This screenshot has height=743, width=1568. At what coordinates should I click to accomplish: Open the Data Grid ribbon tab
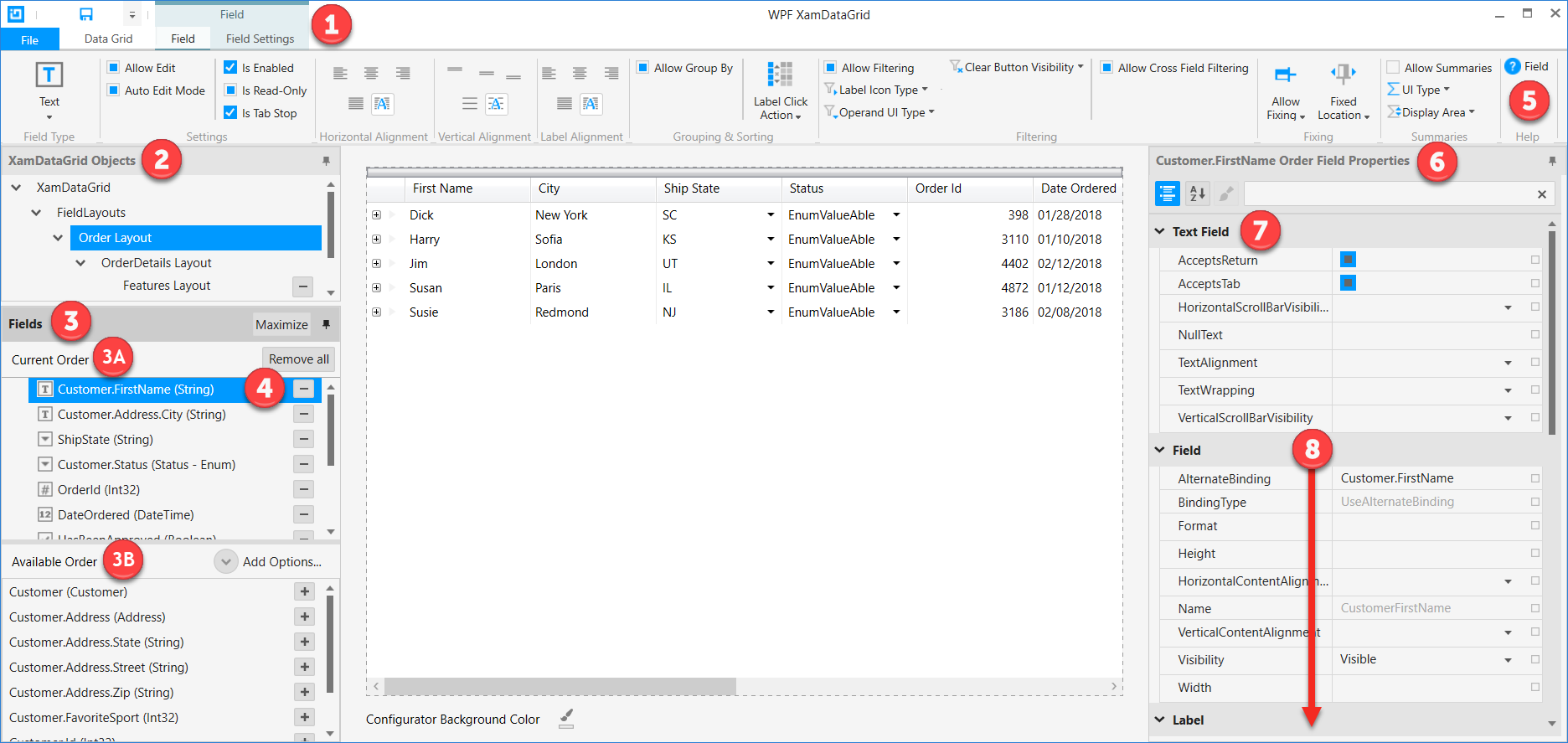[x=108, y=39]
